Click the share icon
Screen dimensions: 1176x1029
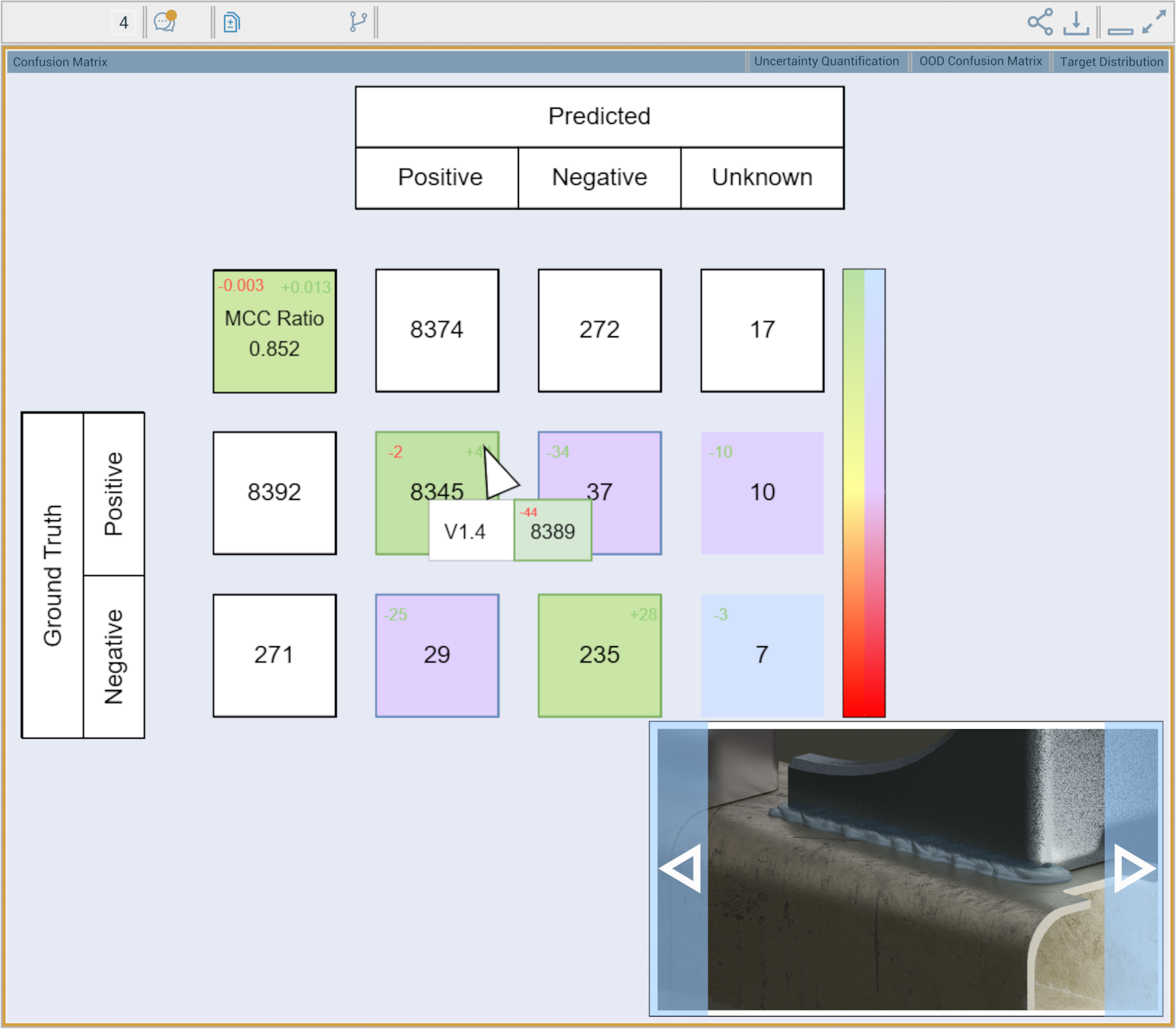(1040, 22)
